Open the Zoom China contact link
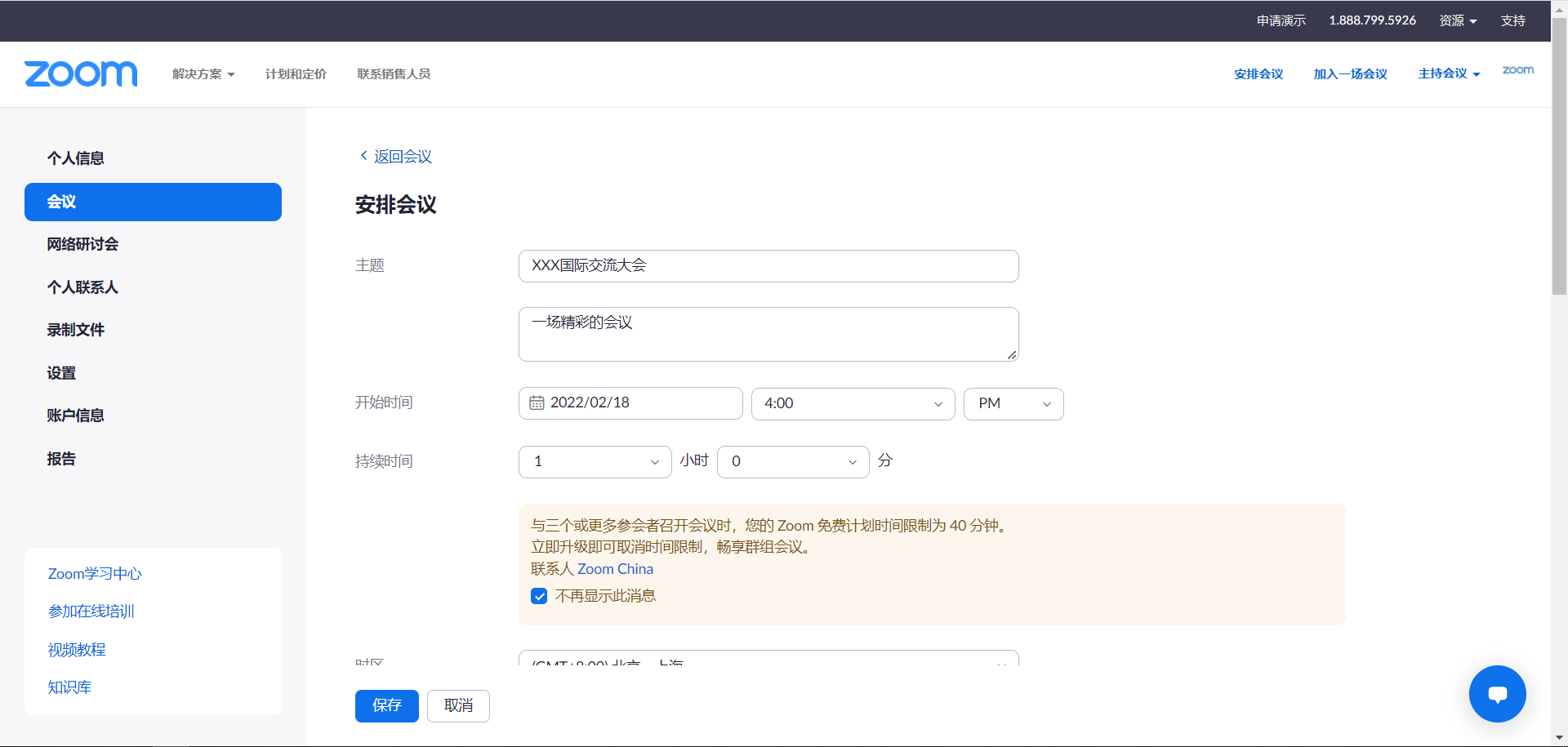This screenshot has height=747, width=1568. click(x=616, y=568)
